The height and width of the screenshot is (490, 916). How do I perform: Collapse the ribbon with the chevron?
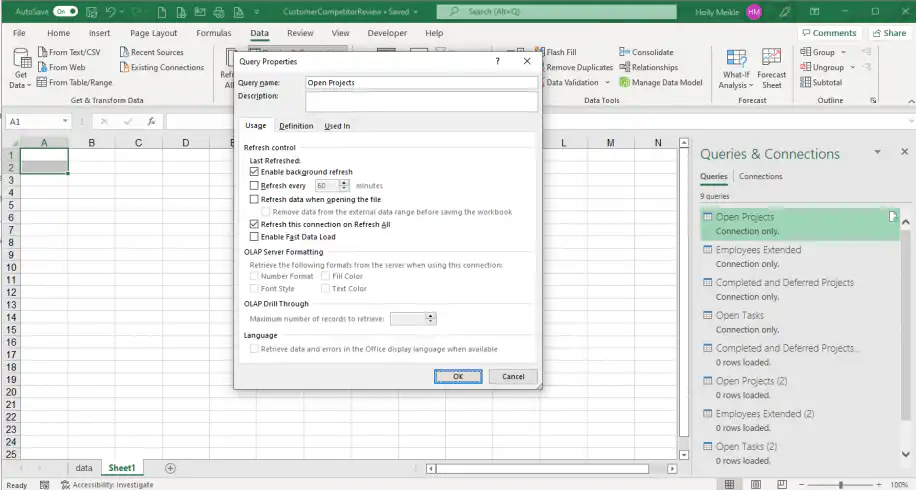pyautogui.click(x=911, y=101)
